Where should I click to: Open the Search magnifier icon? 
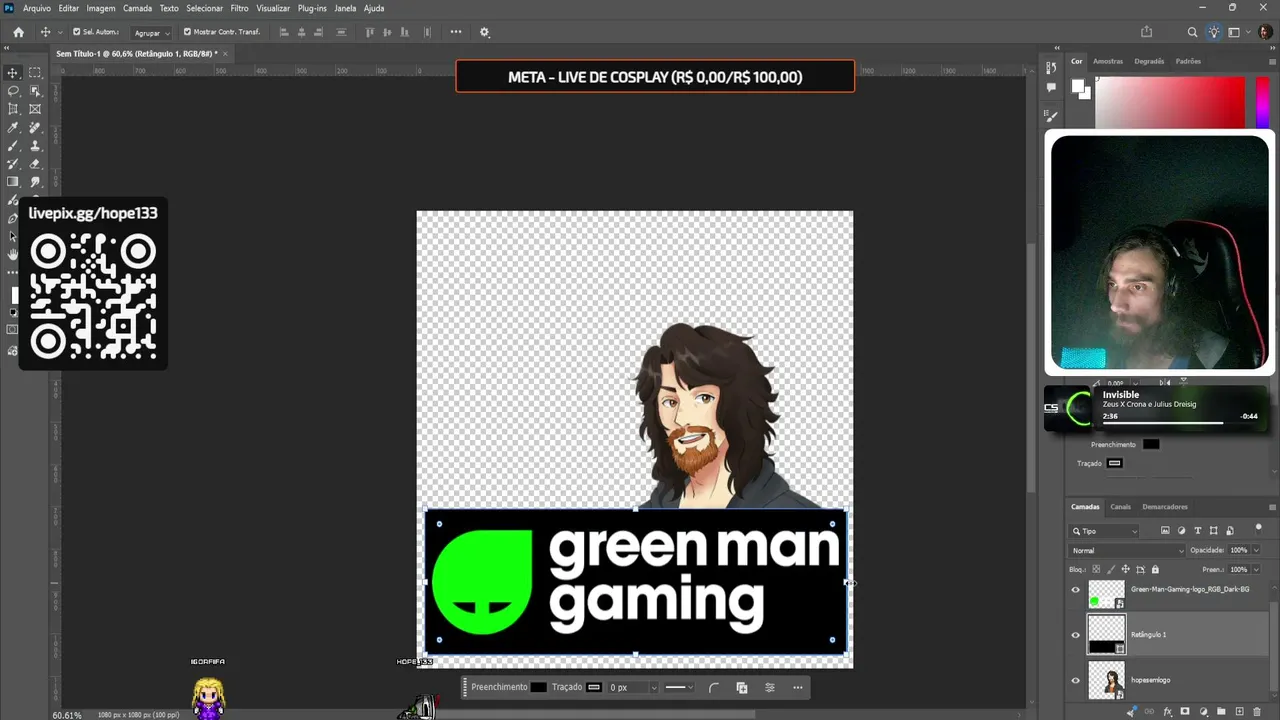pos(1192,32)
